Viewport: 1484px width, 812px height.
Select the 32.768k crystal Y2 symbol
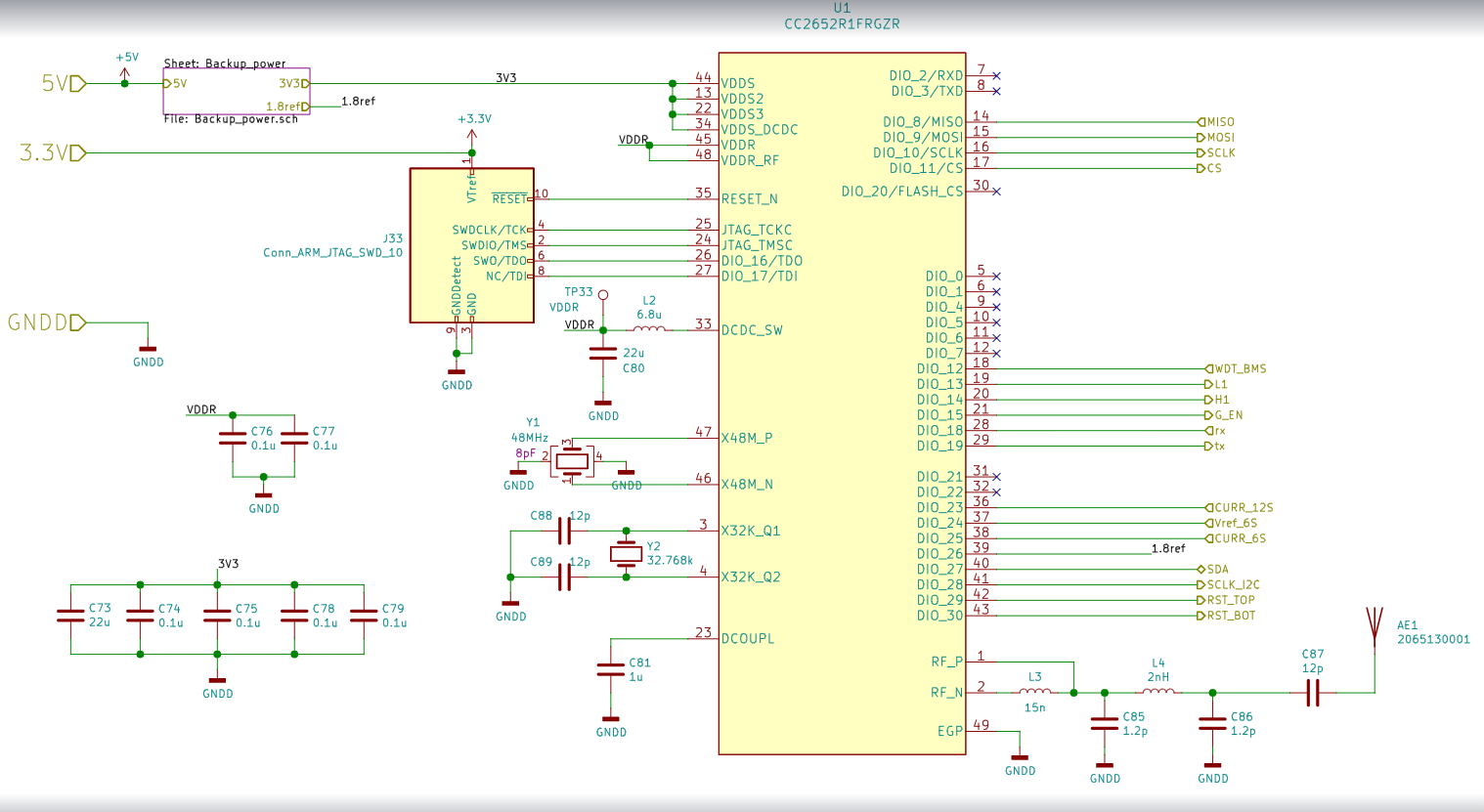(x=626, y=554)
